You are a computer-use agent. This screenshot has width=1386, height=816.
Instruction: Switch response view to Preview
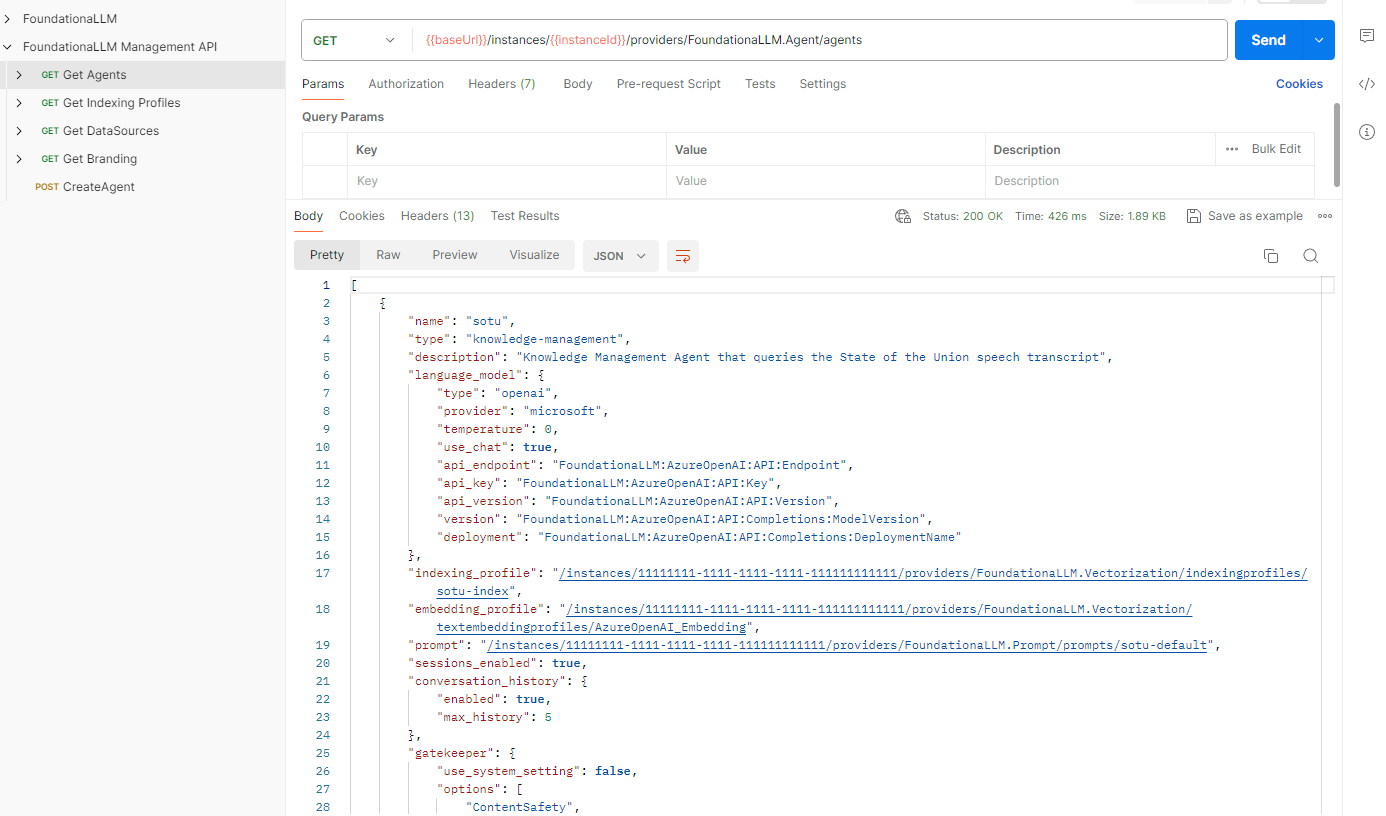point(455,255)
